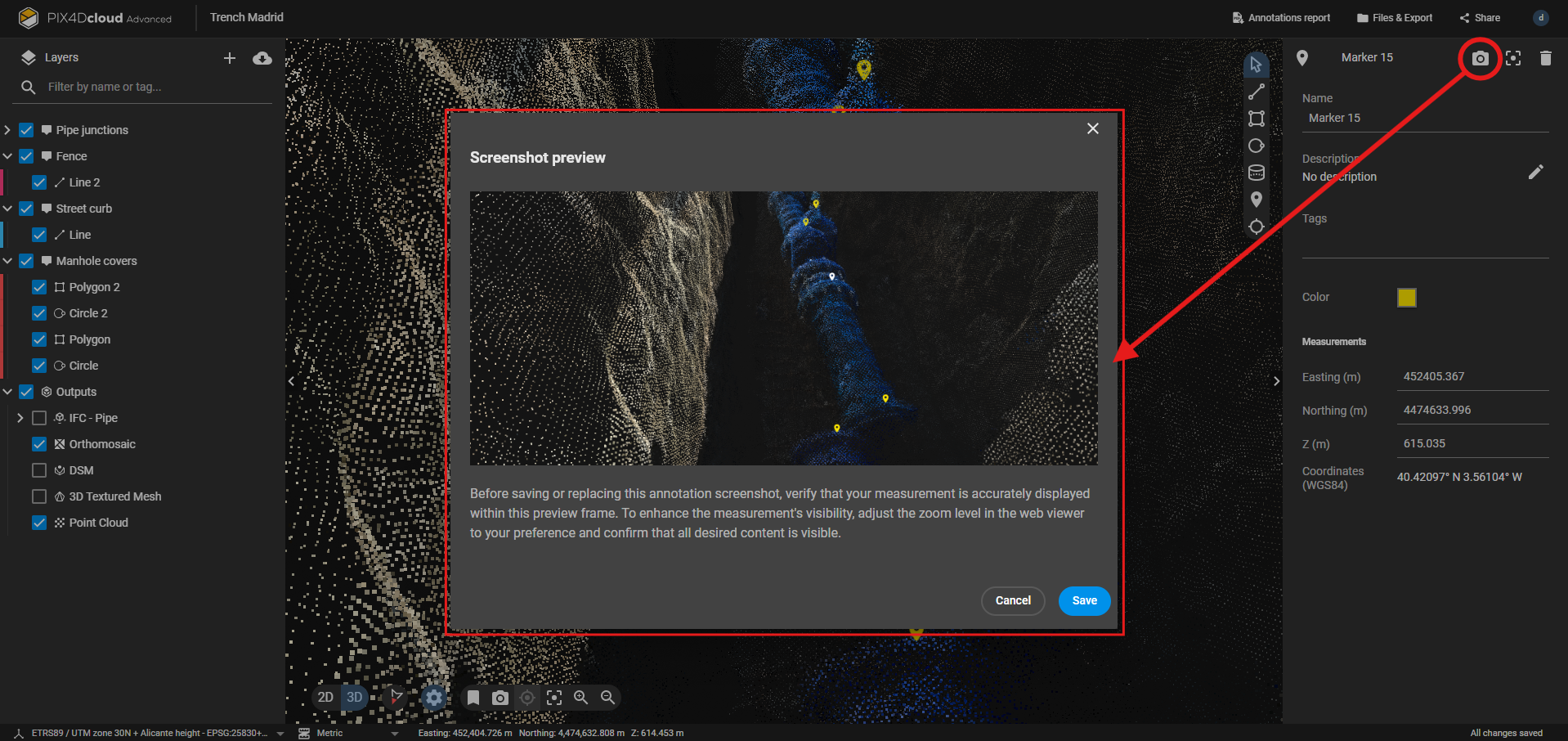1568x741 pixels.
Task: Take a viewer screenshot with the camera icon
Action: (500, 698)
